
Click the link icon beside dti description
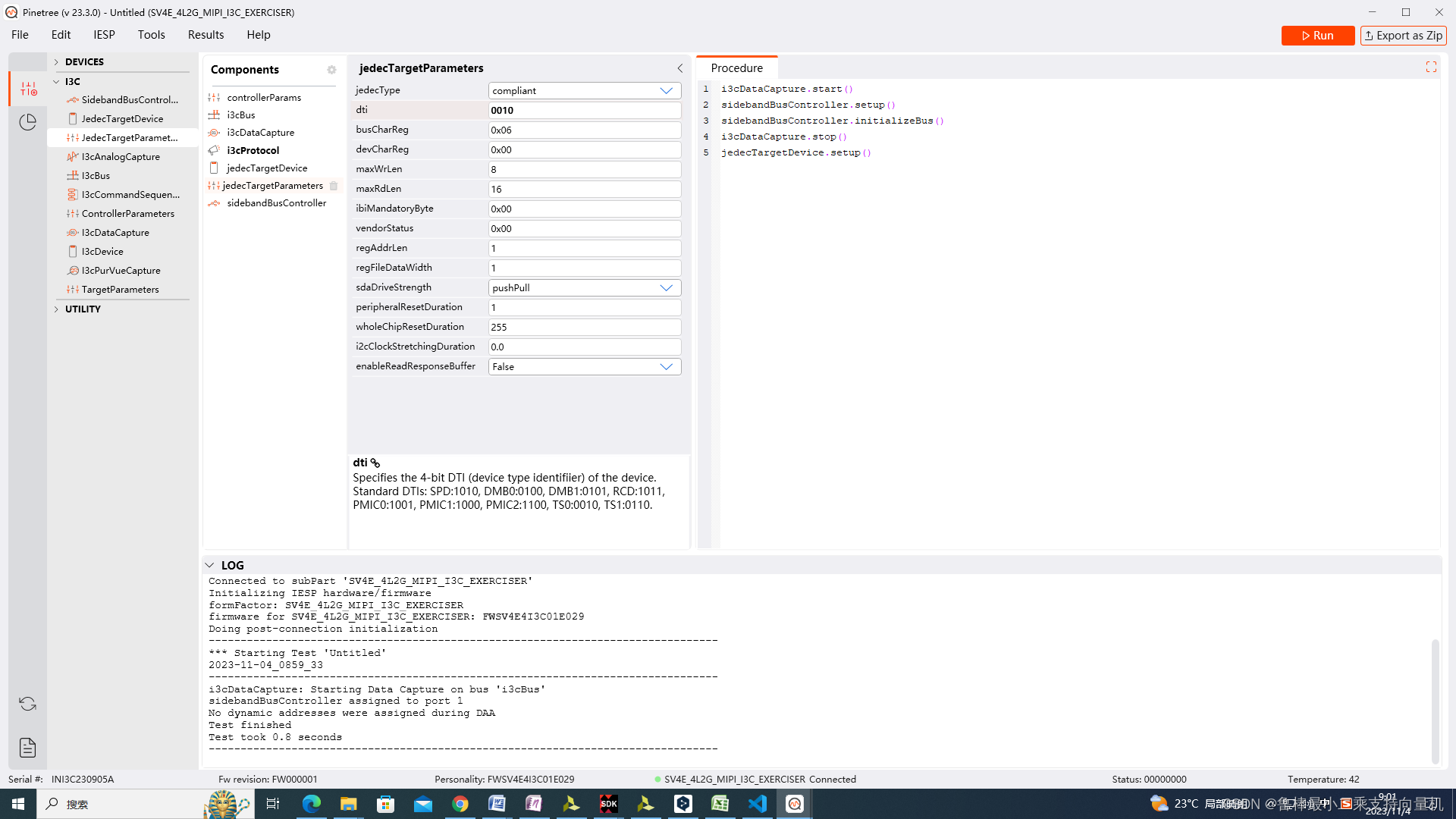tap(375, 463)
